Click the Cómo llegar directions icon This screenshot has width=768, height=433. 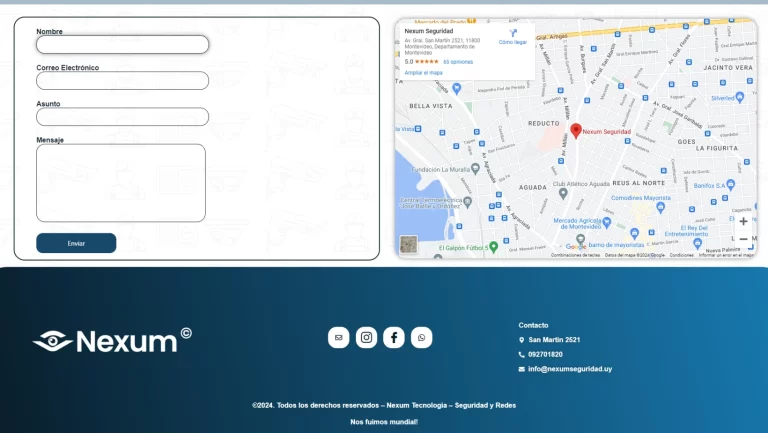tap(513, 33)
